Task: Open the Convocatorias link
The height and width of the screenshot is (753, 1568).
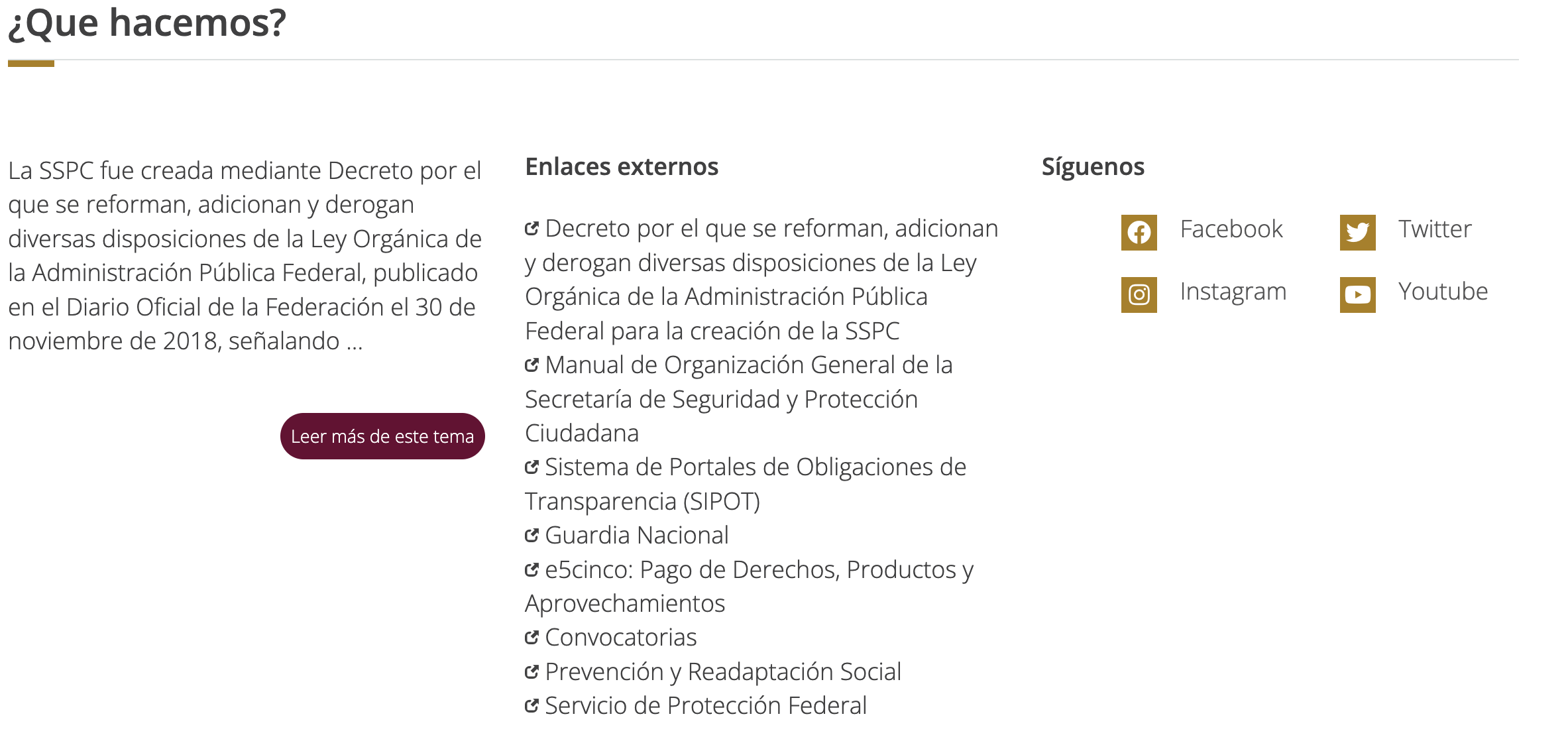Action: [x=621, y=637]
